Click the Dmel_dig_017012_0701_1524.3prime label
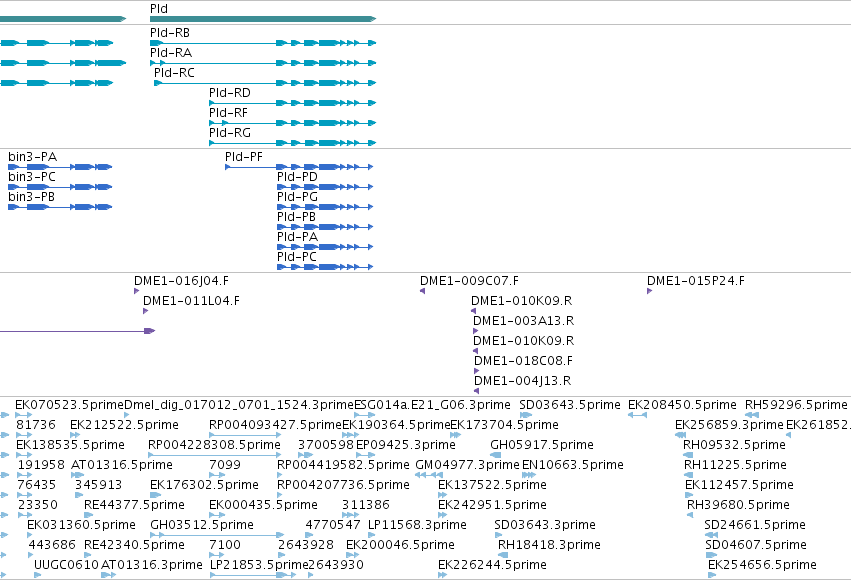This screenshot has height=580, width=851. pos(239,405)
